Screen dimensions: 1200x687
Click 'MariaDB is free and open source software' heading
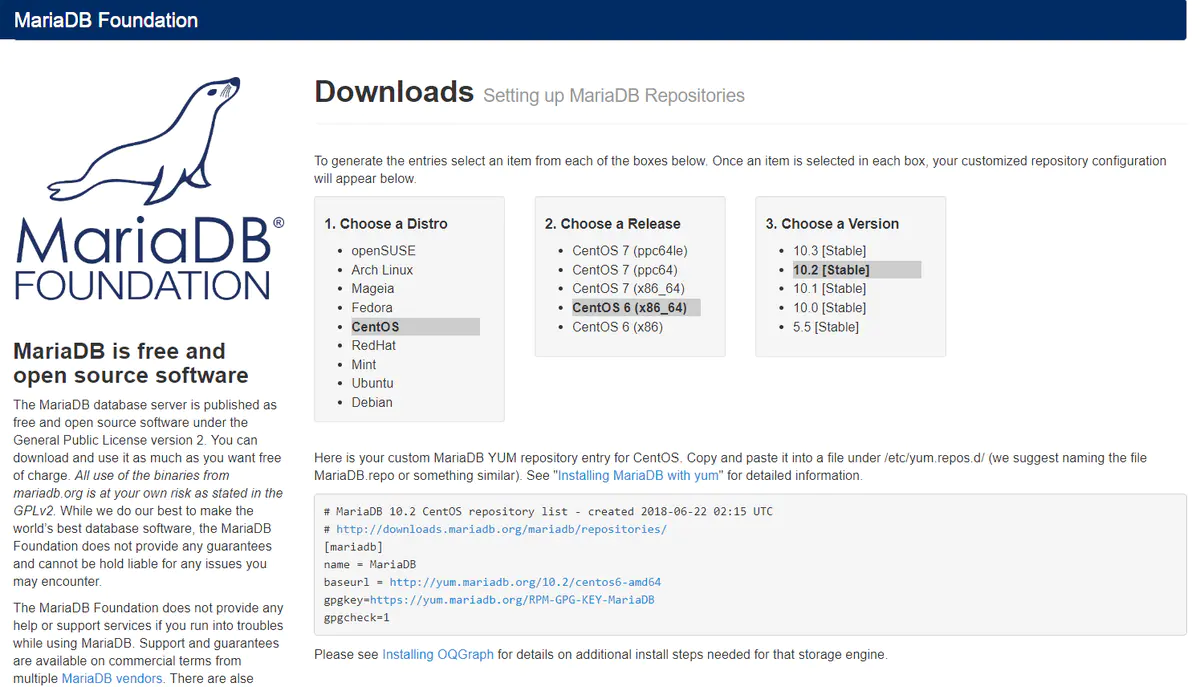[x=131, y=364]
